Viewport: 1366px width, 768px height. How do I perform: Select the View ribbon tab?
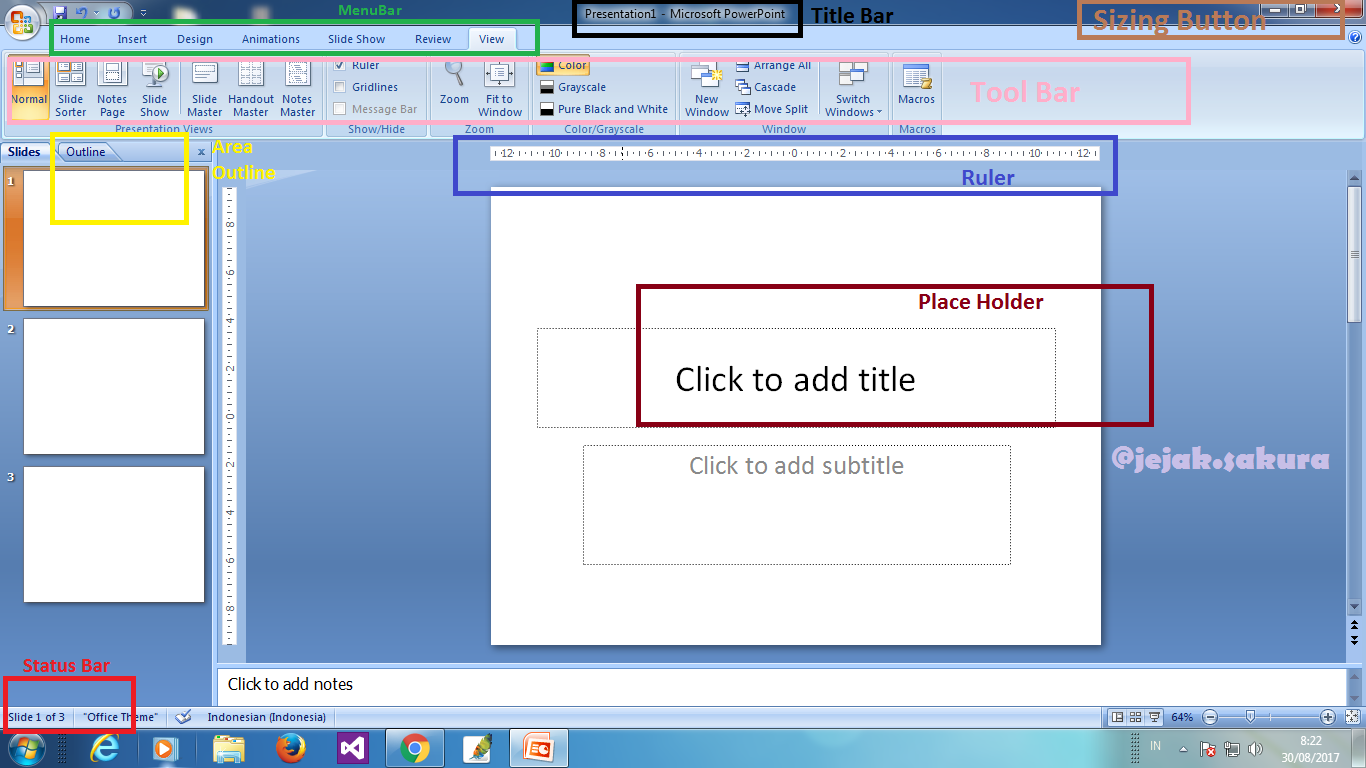point(491,39)
